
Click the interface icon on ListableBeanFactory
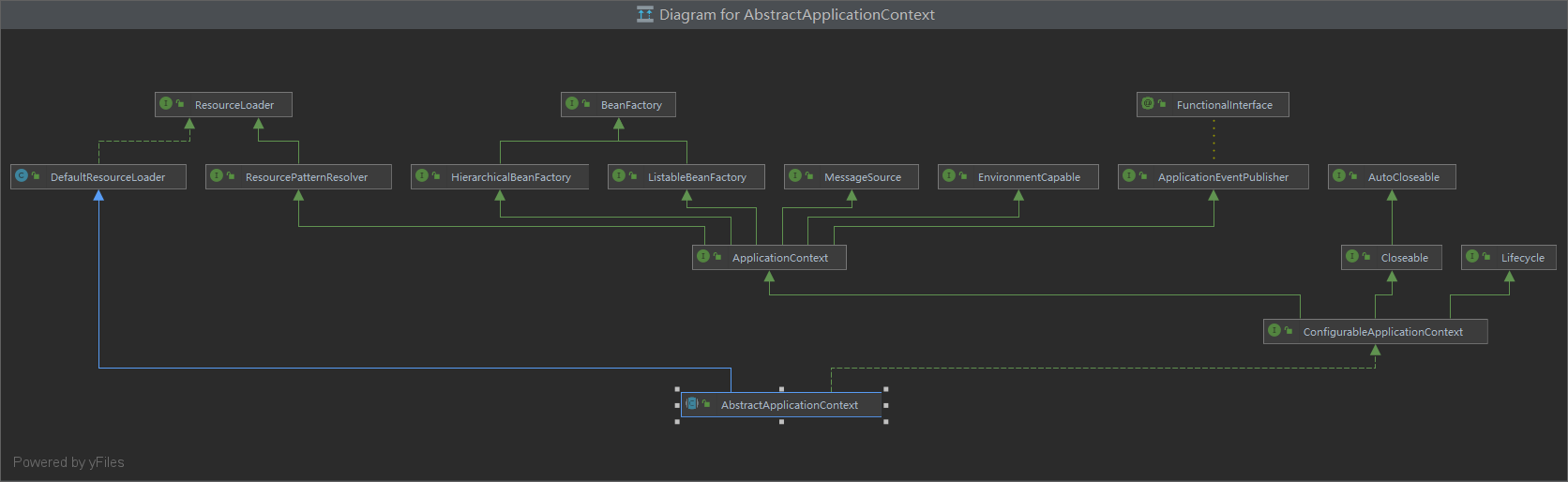[619, 175]
